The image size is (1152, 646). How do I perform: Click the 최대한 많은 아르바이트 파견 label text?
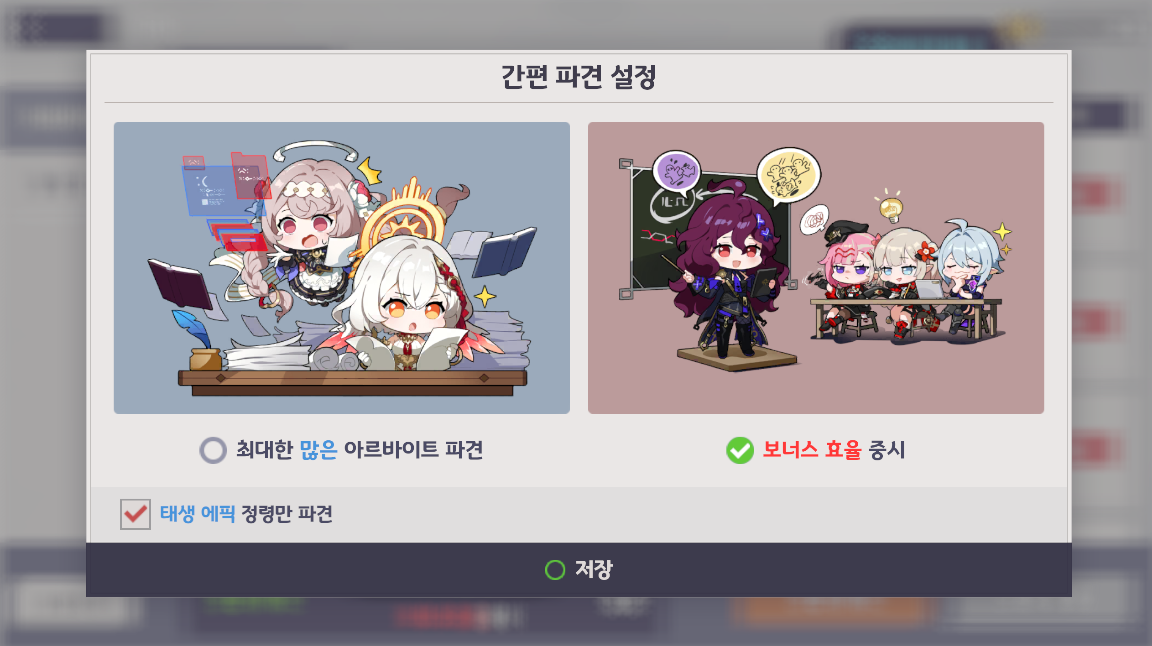359,450
